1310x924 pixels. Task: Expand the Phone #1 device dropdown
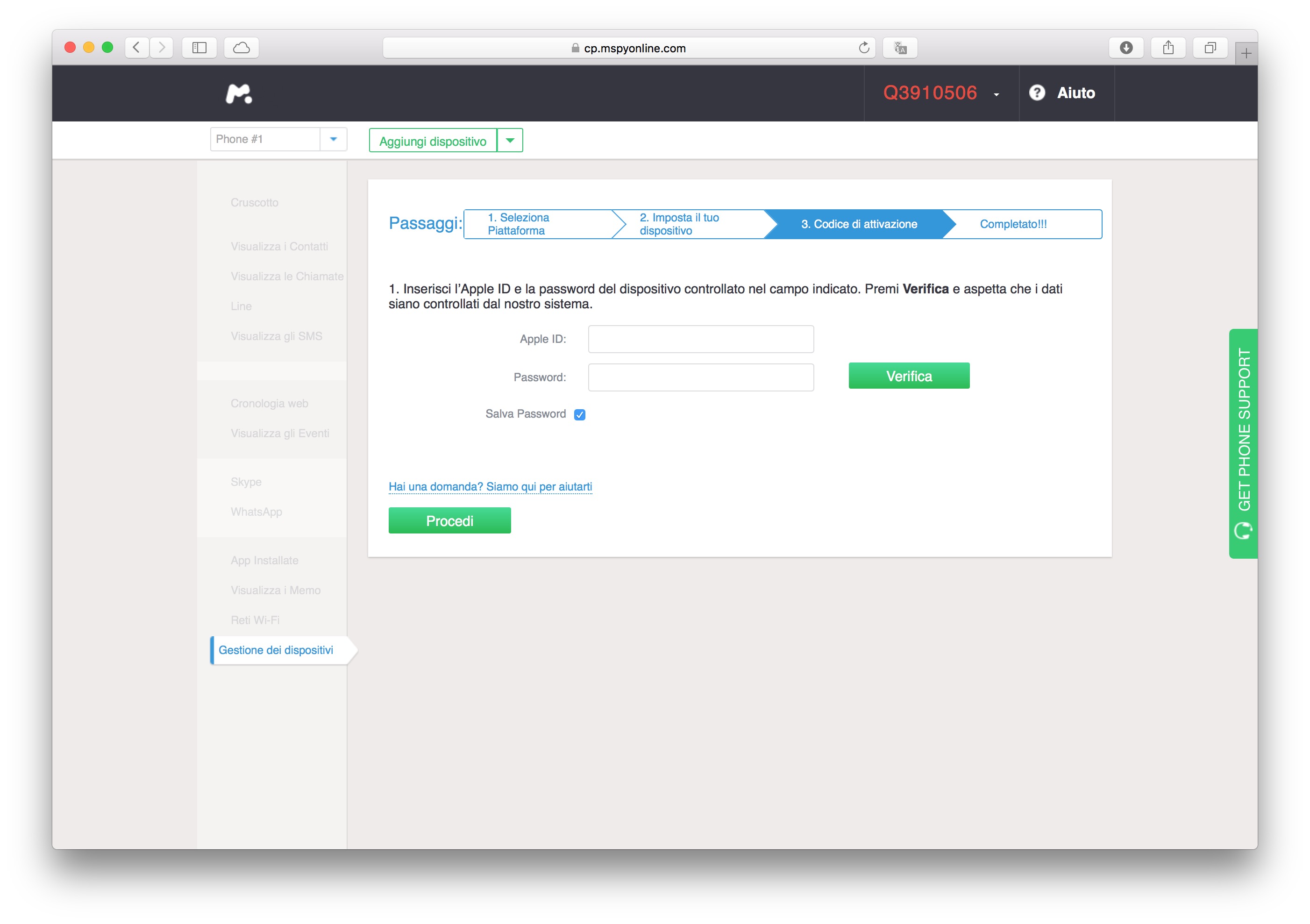click(x=333, y=139)
